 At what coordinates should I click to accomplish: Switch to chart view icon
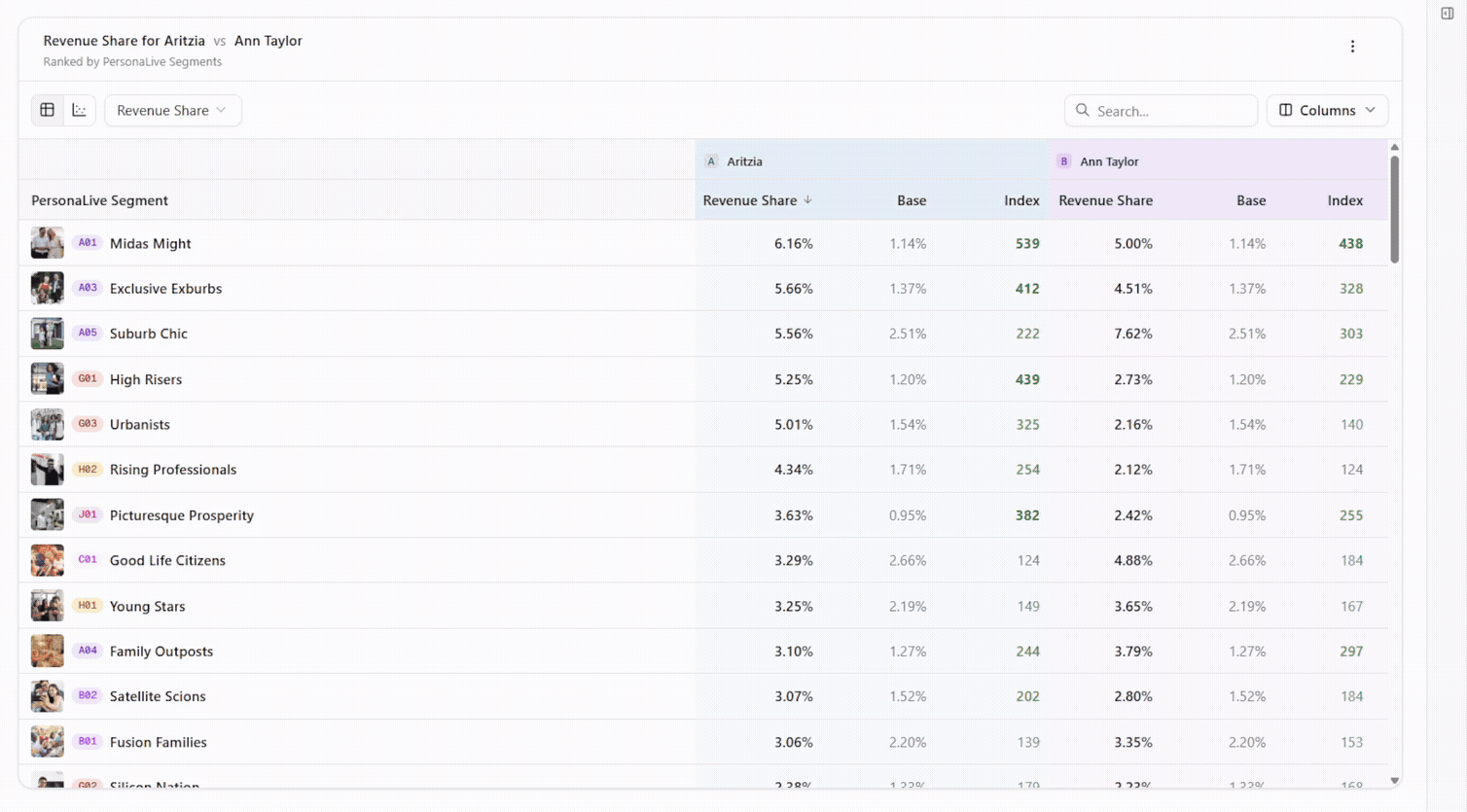point(80,110)
